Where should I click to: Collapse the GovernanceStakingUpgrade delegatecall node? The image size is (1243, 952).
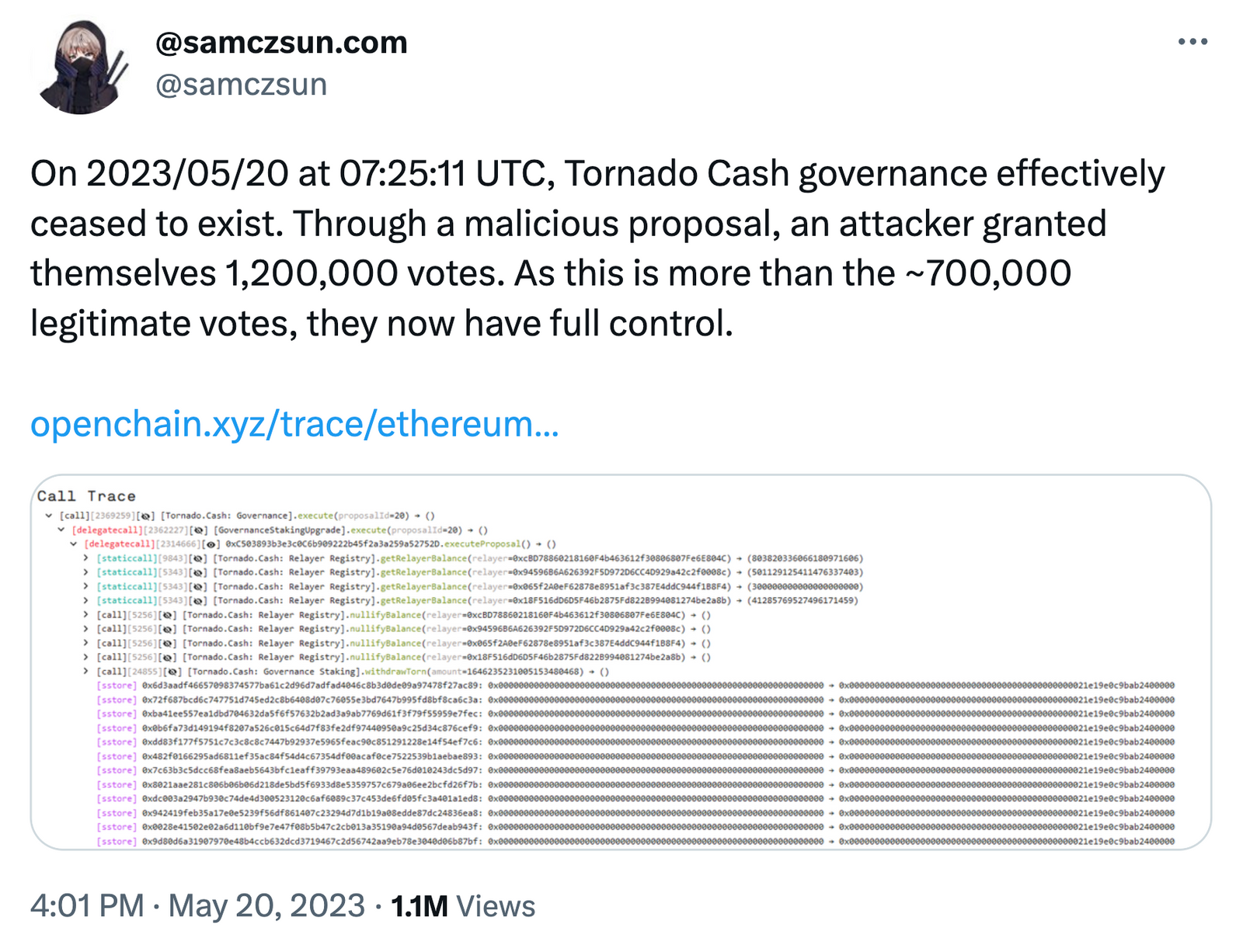[x=61, y=530]
